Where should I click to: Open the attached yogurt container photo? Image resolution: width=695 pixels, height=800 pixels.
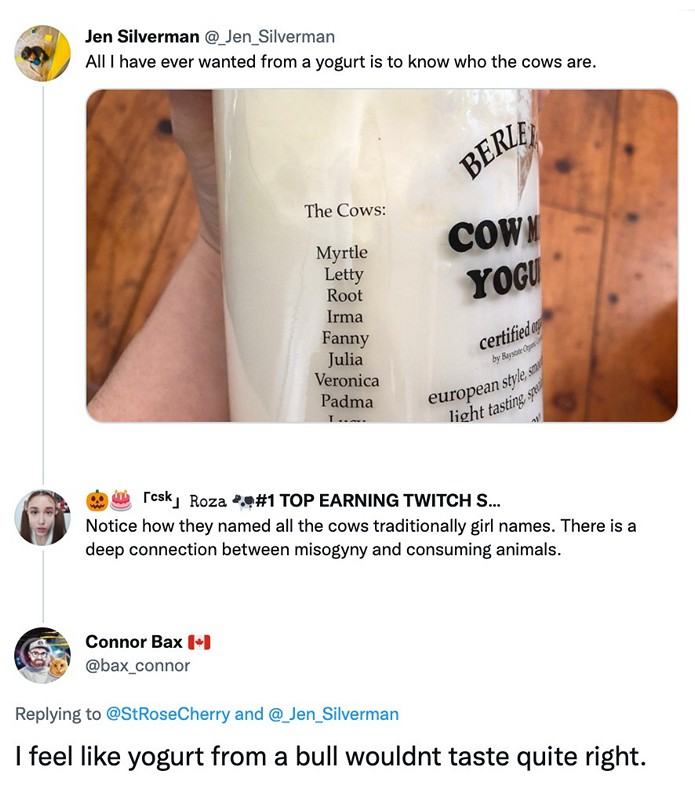pos(381,255)
